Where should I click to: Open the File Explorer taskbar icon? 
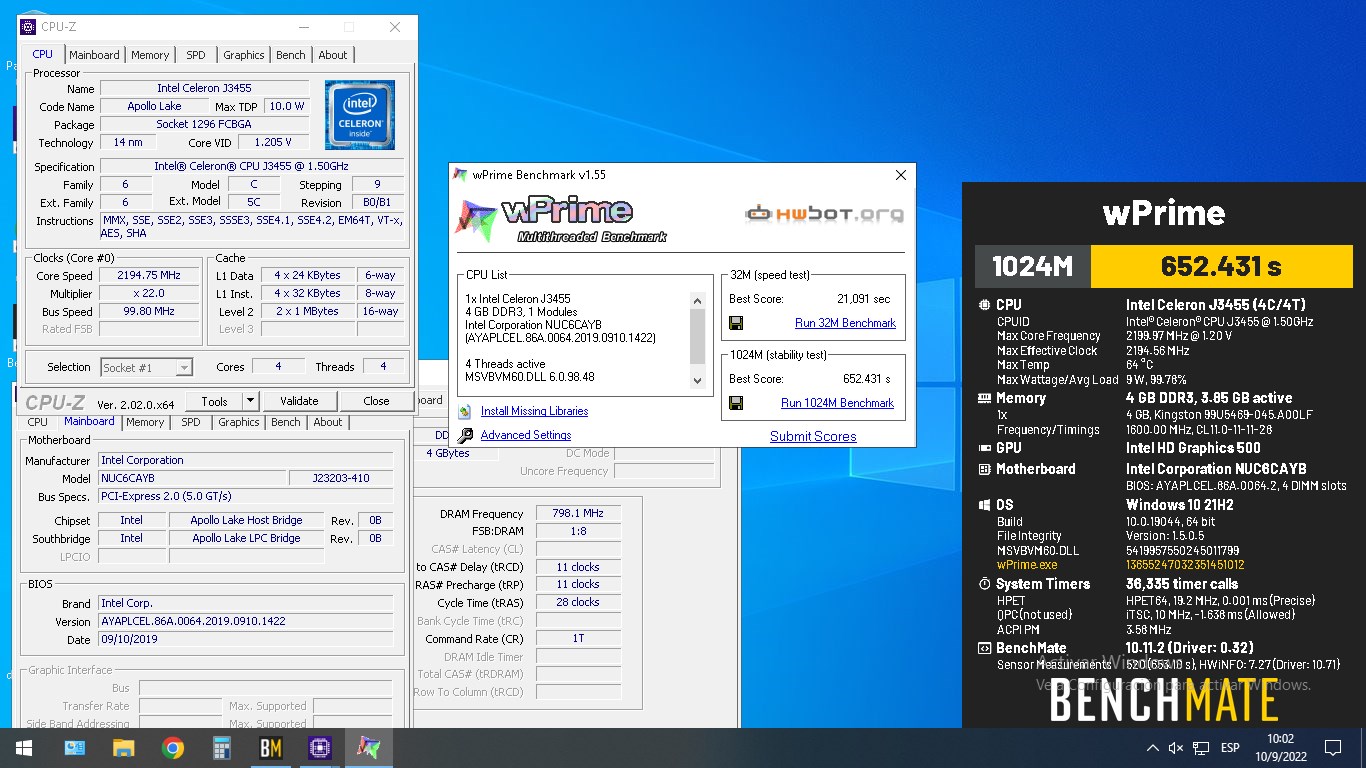click(123, 748)
